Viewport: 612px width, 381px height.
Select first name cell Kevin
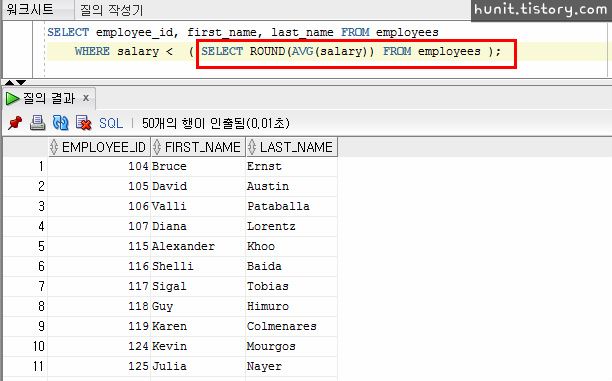click(x=198, y=346)
